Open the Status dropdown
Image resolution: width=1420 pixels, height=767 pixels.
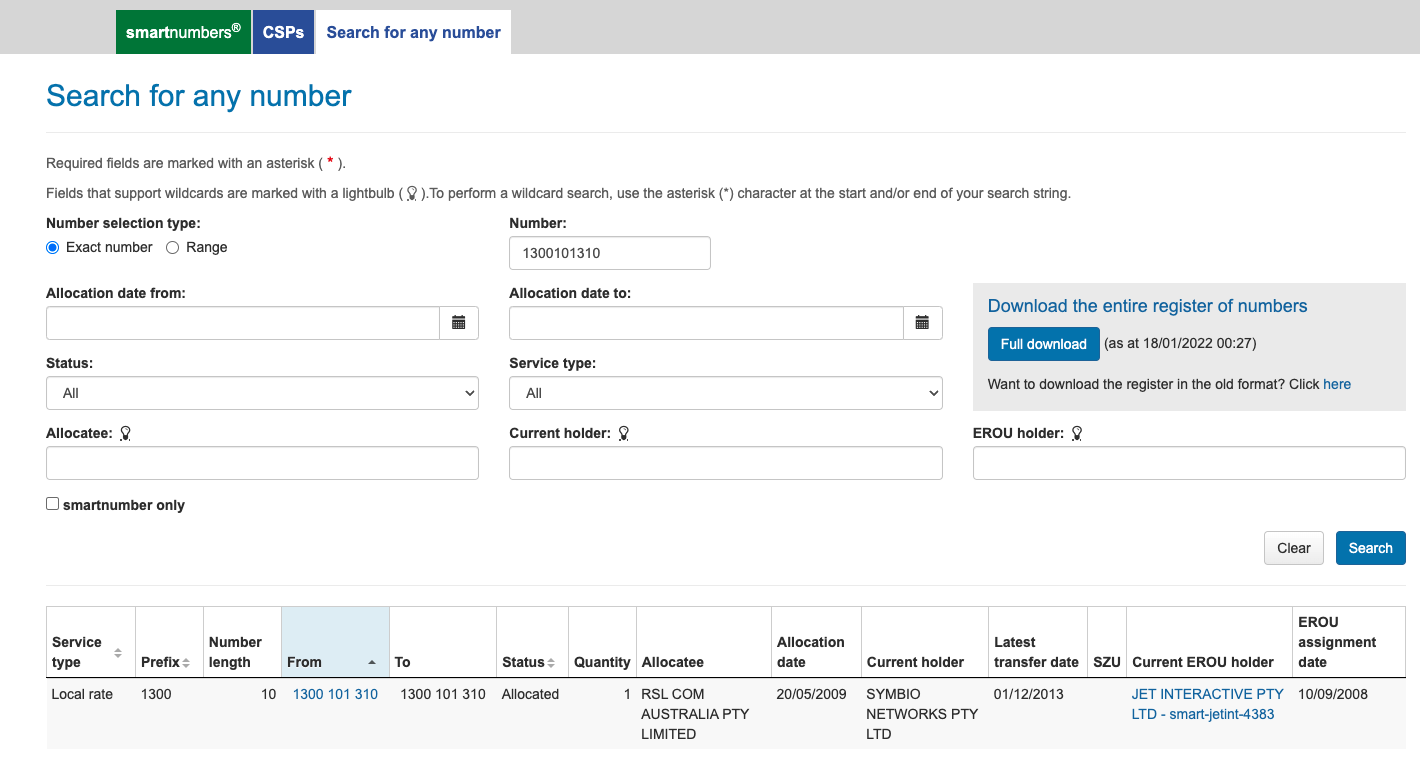point(262,393)
